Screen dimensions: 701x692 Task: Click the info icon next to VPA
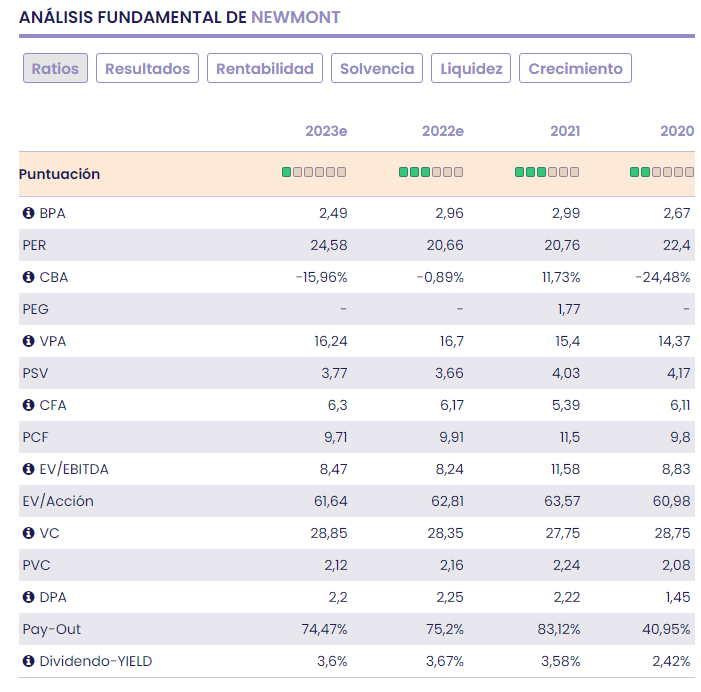[28, 341]
